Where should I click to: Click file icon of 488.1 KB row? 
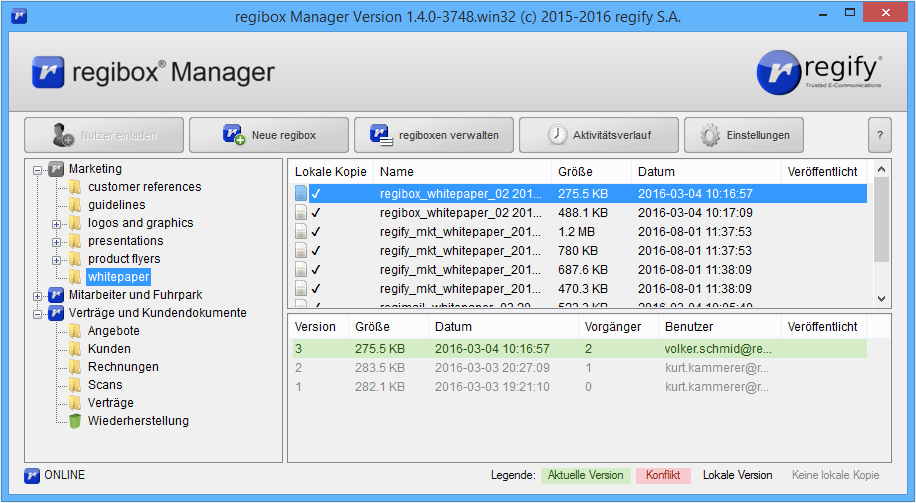point(301,213)
